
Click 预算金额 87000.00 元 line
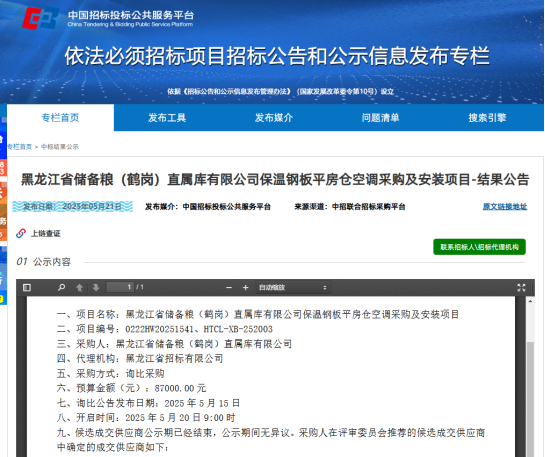(x=131, y=388)
